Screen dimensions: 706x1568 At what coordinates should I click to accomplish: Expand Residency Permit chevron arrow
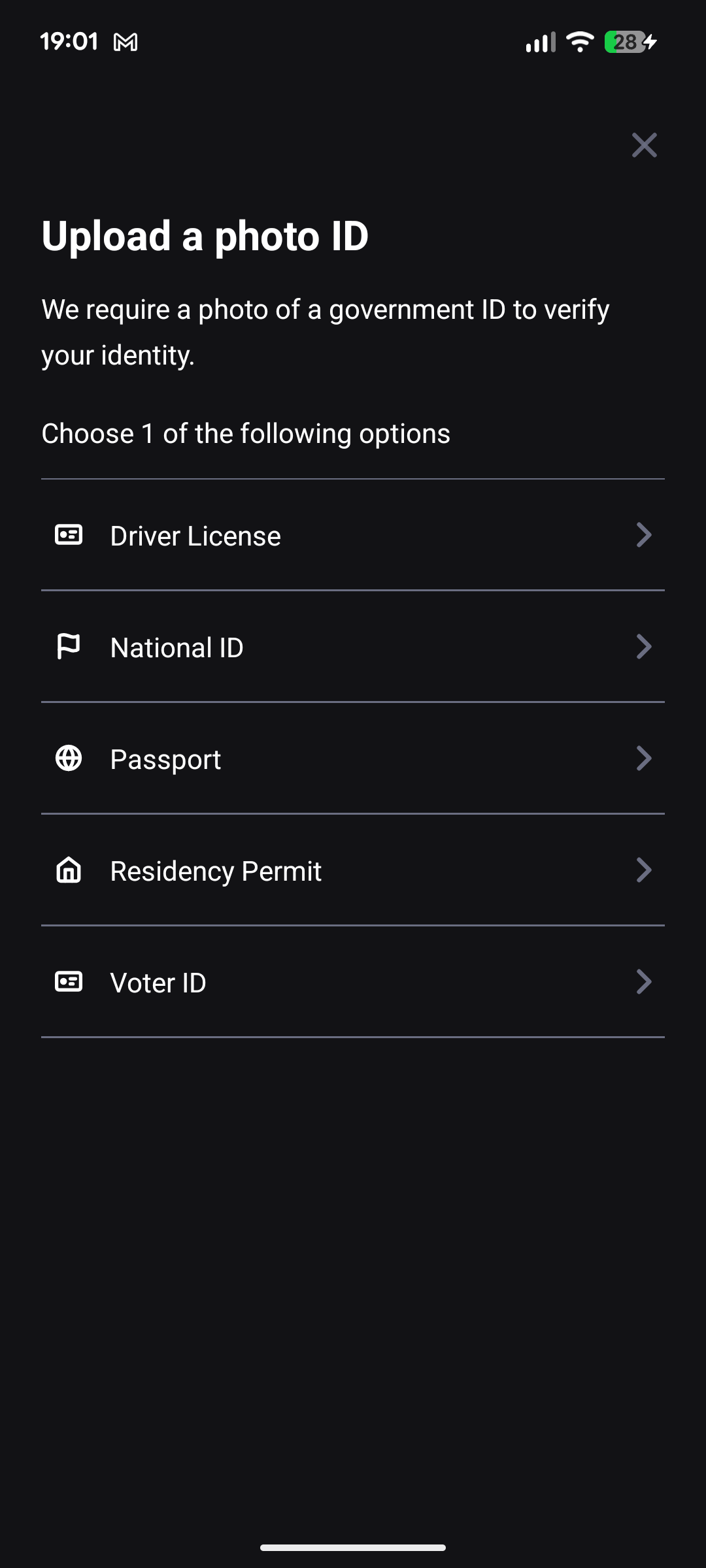click(x=644, y=870)
